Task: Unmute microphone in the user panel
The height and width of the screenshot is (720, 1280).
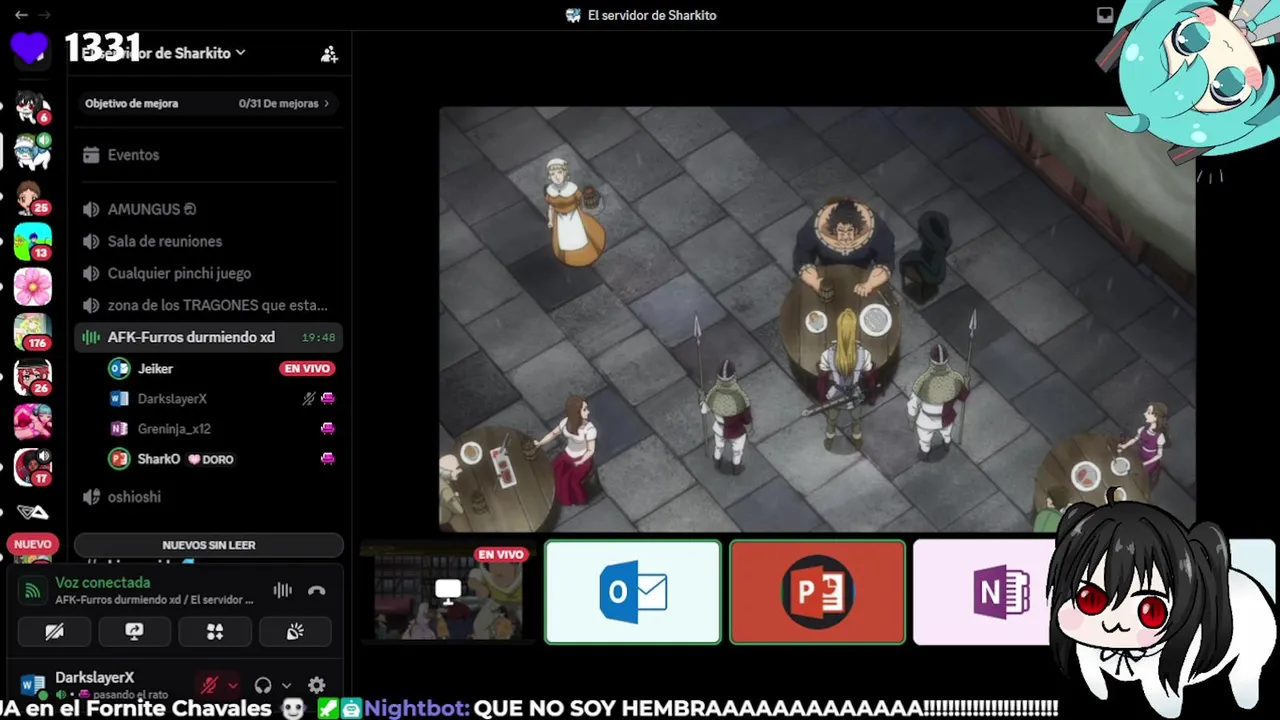Action: 209,685
